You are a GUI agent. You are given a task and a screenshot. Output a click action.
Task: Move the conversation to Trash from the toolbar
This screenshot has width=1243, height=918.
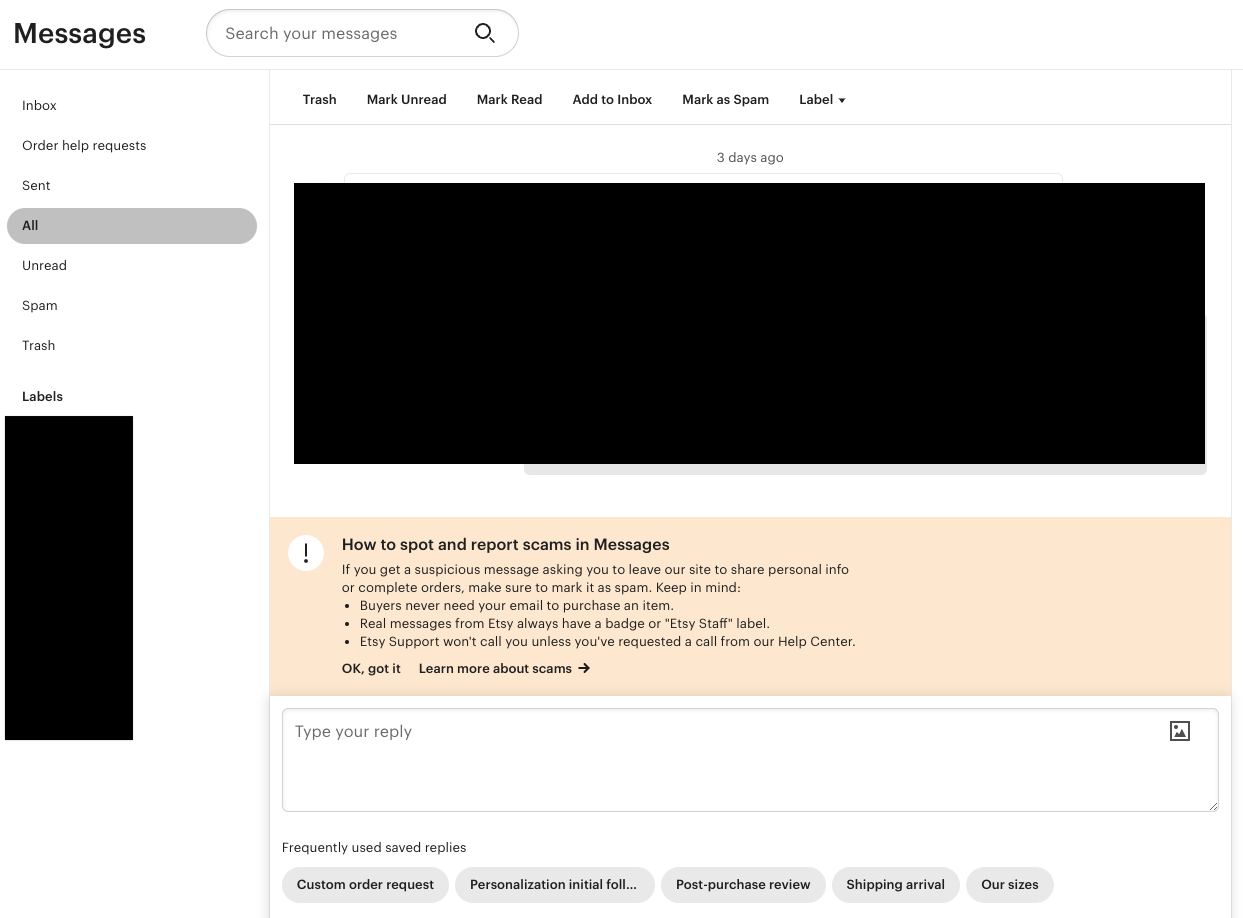pyautogui.click(x=320, y=99)
